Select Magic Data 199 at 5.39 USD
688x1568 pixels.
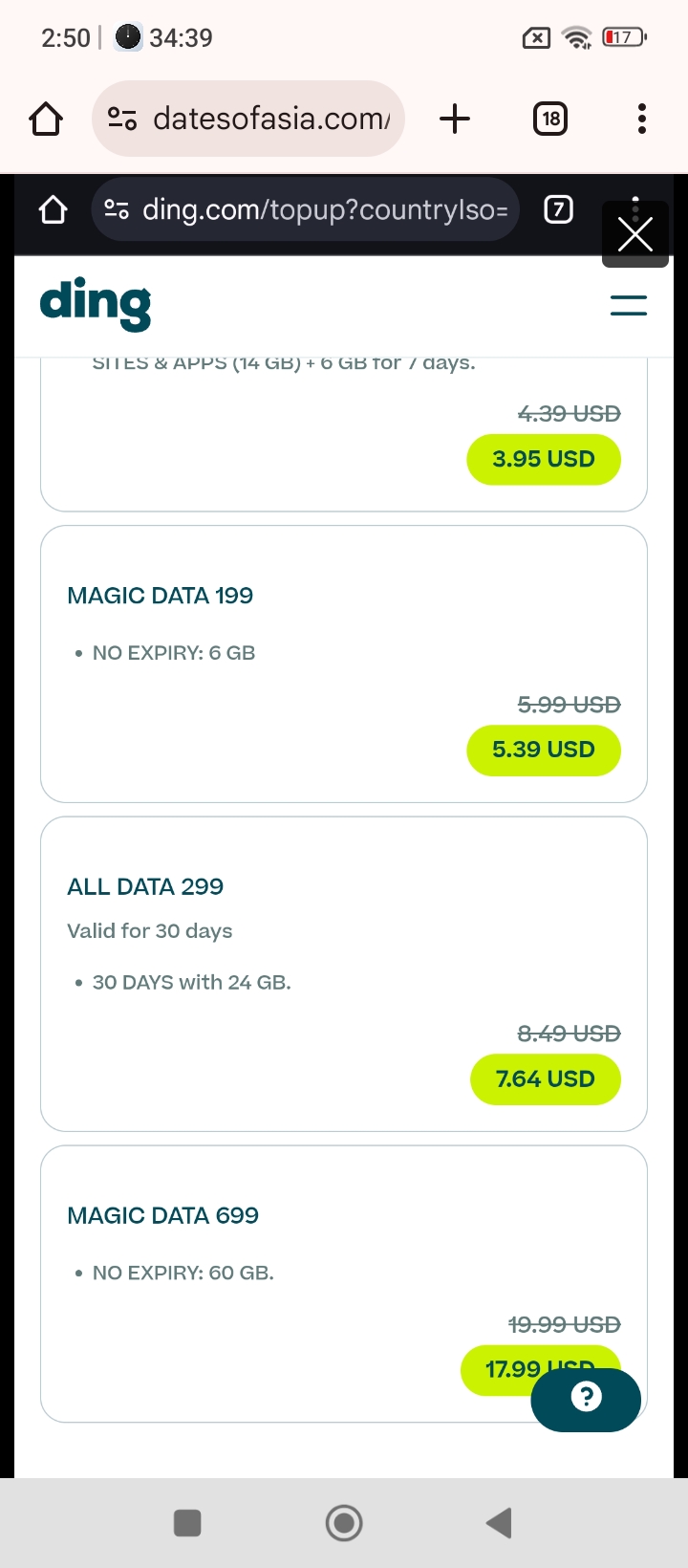pyautogui.click(x=544, y=750)
